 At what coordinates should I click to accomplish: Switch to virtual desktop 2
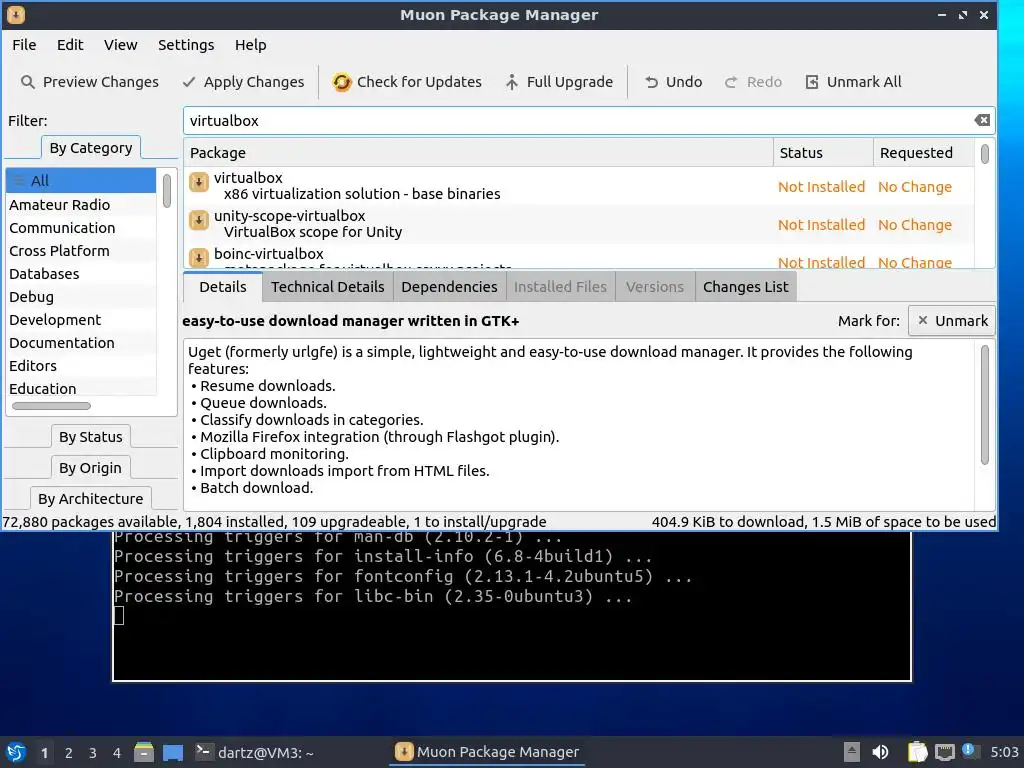coord(69,753)
